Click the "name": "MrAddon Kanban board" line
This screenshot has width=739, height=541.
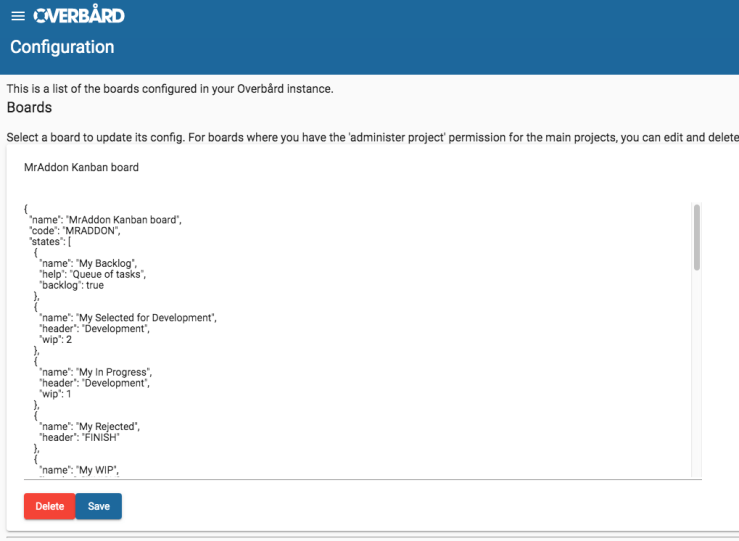[108, 220]
